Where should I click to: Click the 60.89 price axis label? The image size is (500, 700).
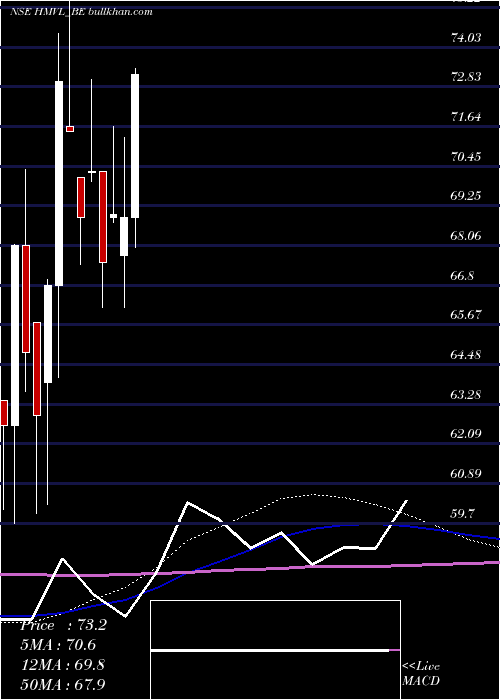[x=466, y=474]
